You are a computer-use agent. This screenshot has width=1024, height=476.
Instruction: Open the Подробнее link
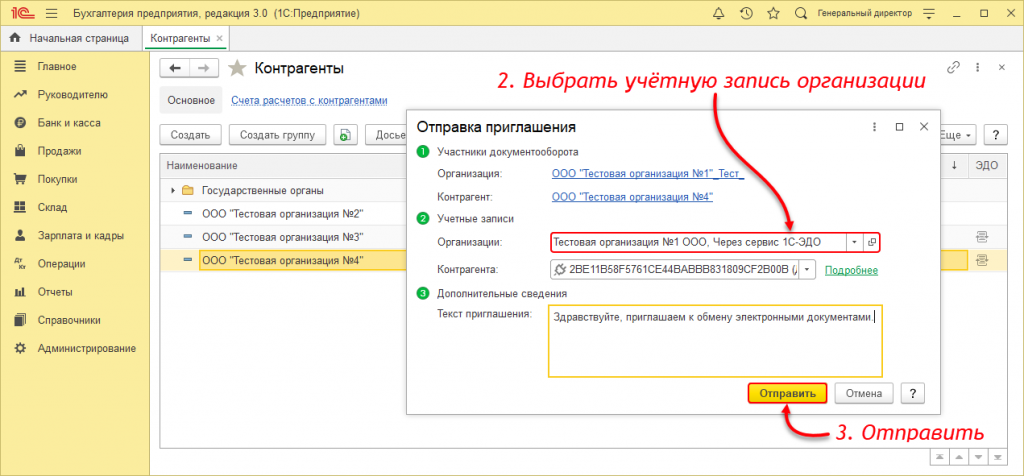pos(851,270)
